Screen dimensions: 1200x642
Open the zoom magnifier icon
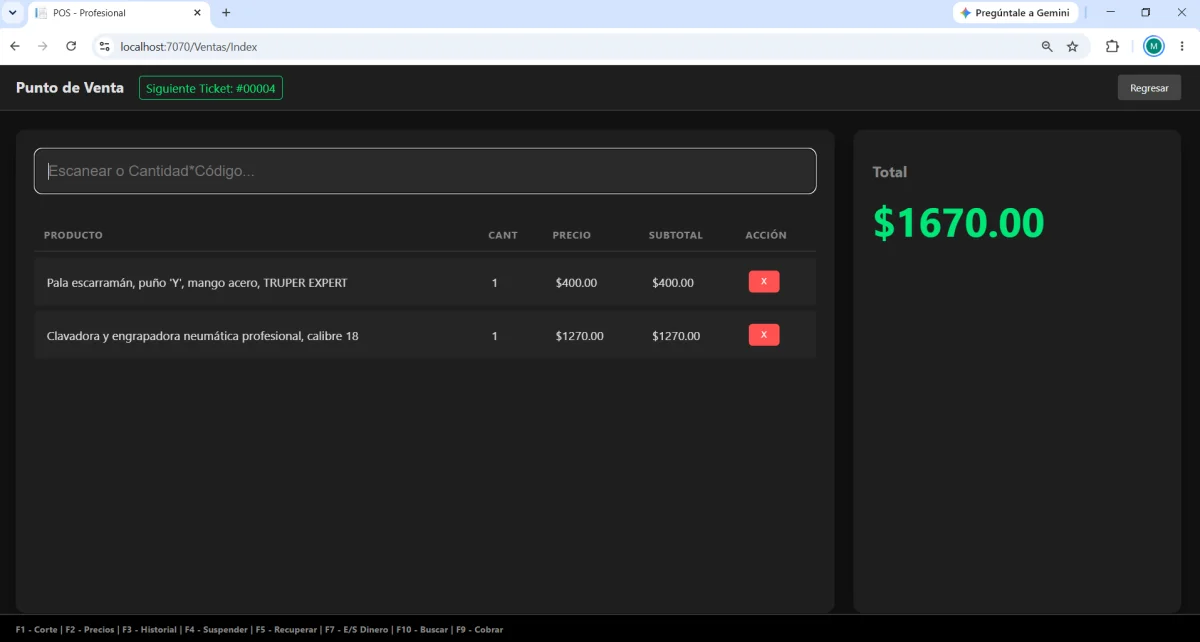click(x=1047, y=46)
